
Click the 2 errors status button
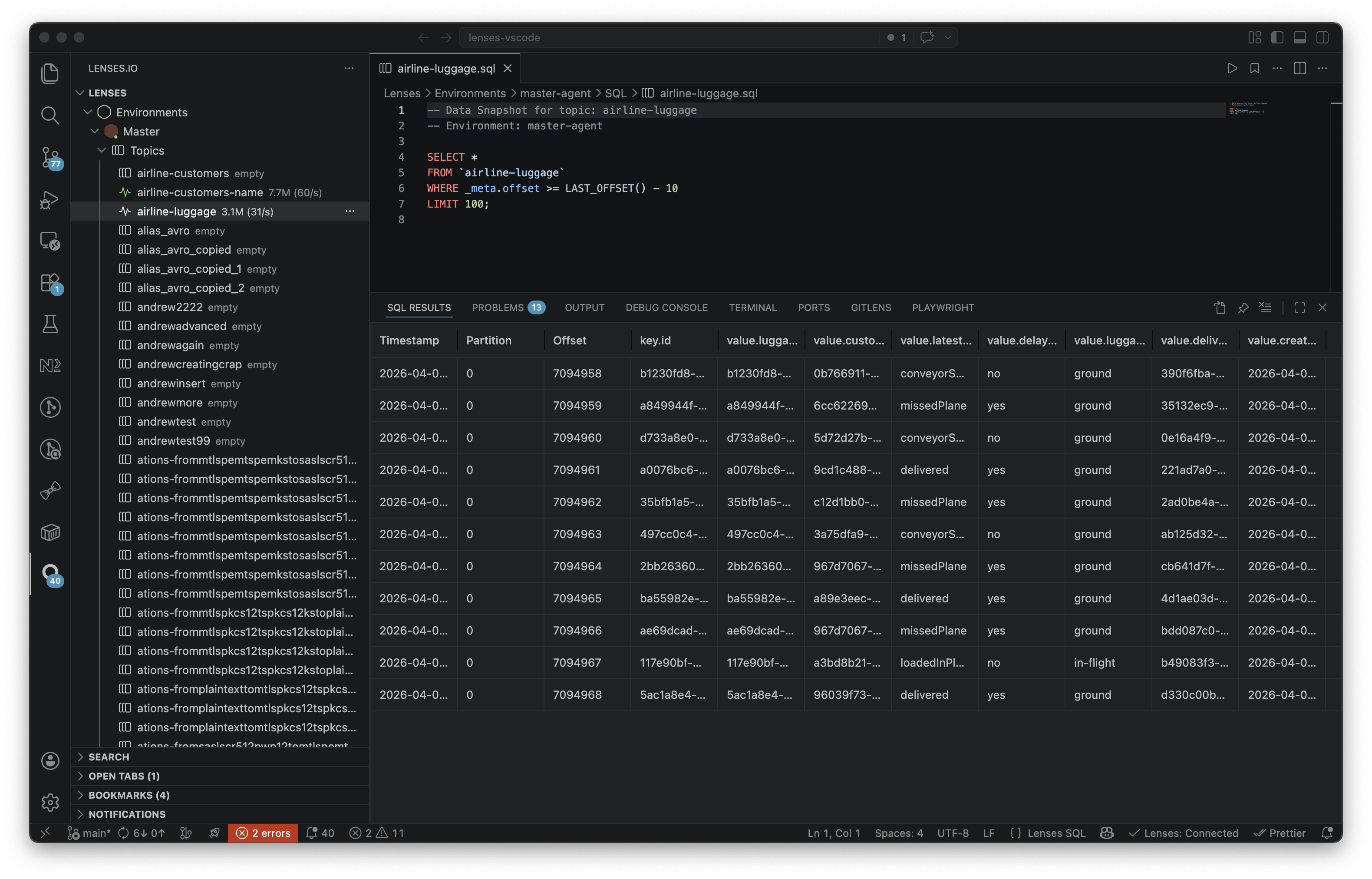tap(263, 833)
